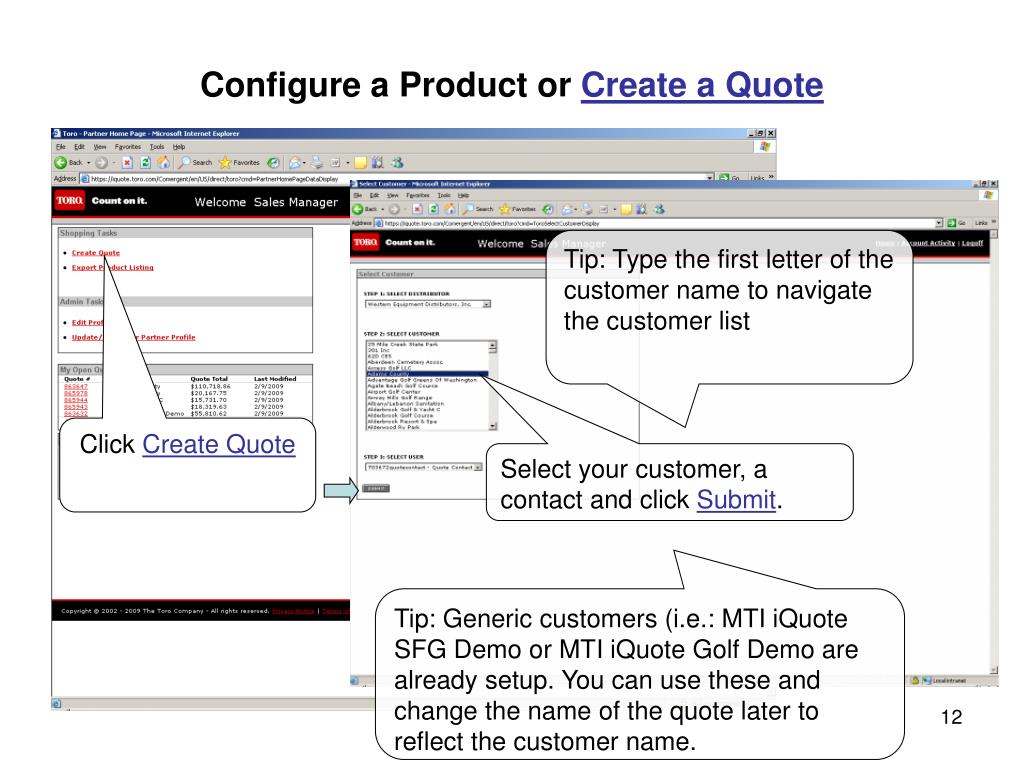Open Tools menu in Select Customer window
The height and width of the screenshot is (768, 1024).
coord(443,195)
